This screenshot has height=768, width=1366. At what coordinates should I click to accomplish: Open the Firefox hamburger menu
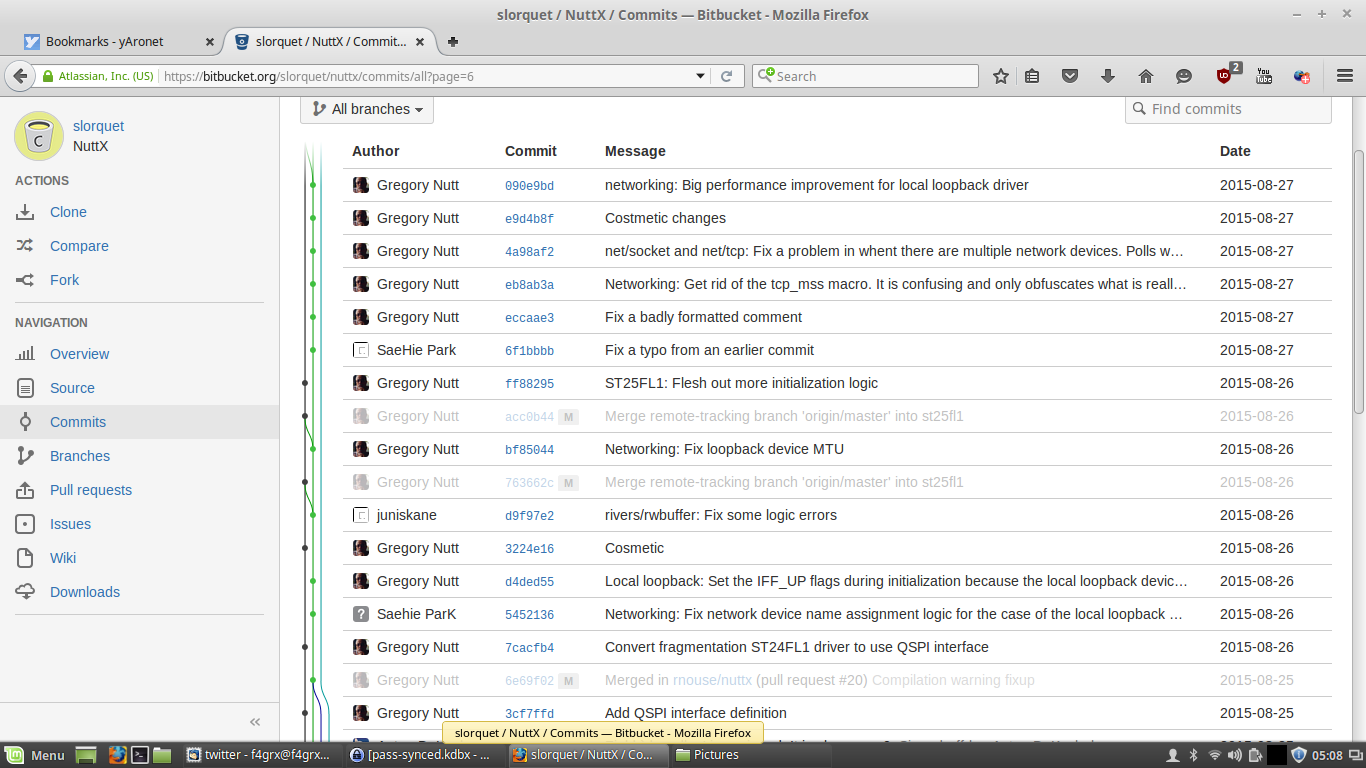pyautogui.click(x=1345, y=76)
